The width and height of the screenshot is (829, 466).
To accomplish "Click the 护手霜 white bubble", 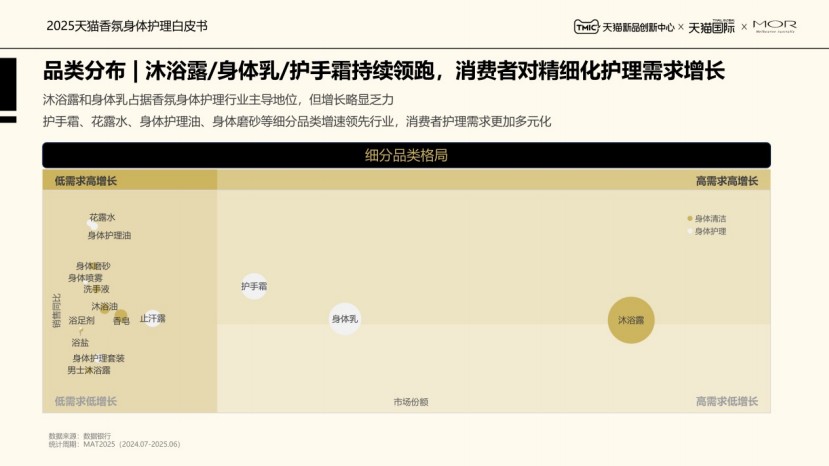I will pyautogui.click(x=254, y=286).
